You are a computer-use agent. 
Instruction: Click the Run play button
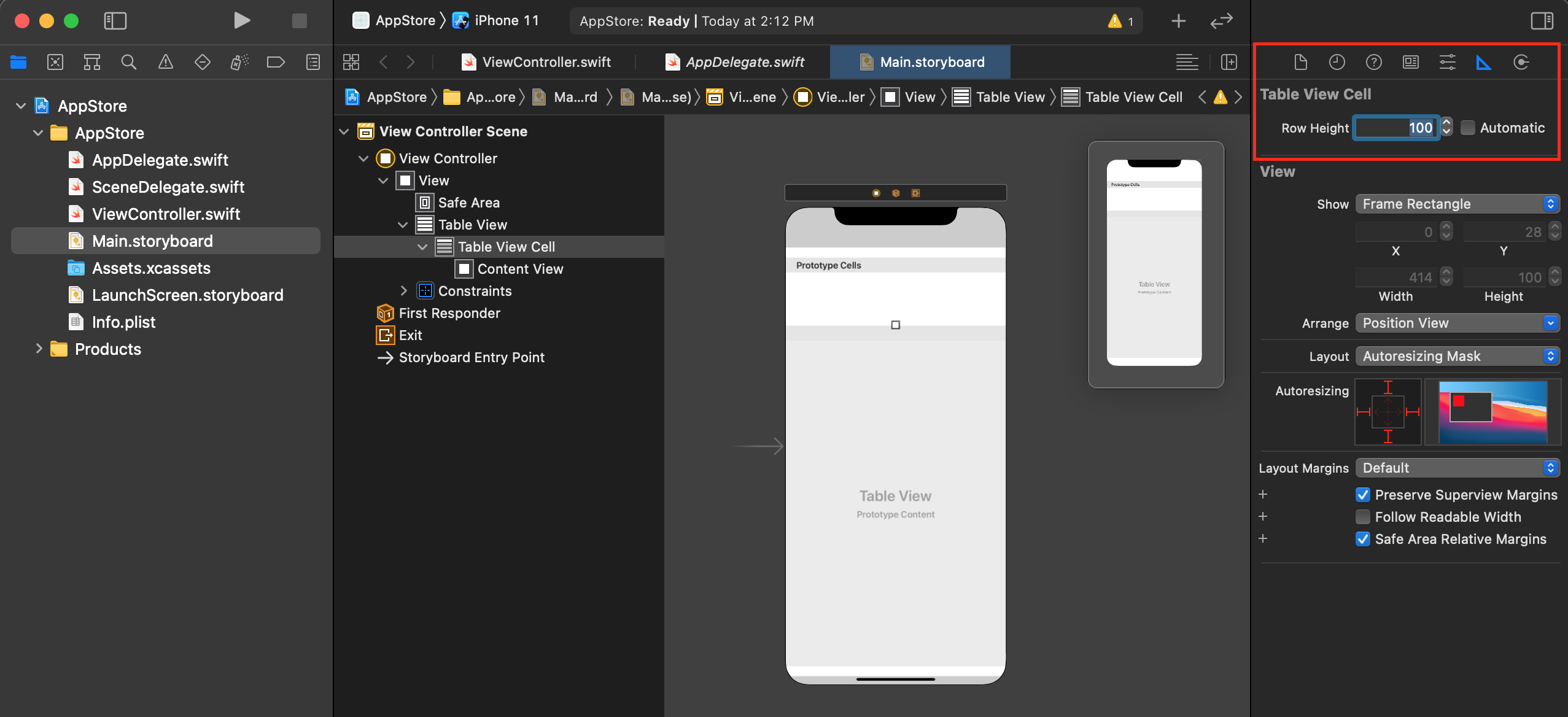coord(242,21)
